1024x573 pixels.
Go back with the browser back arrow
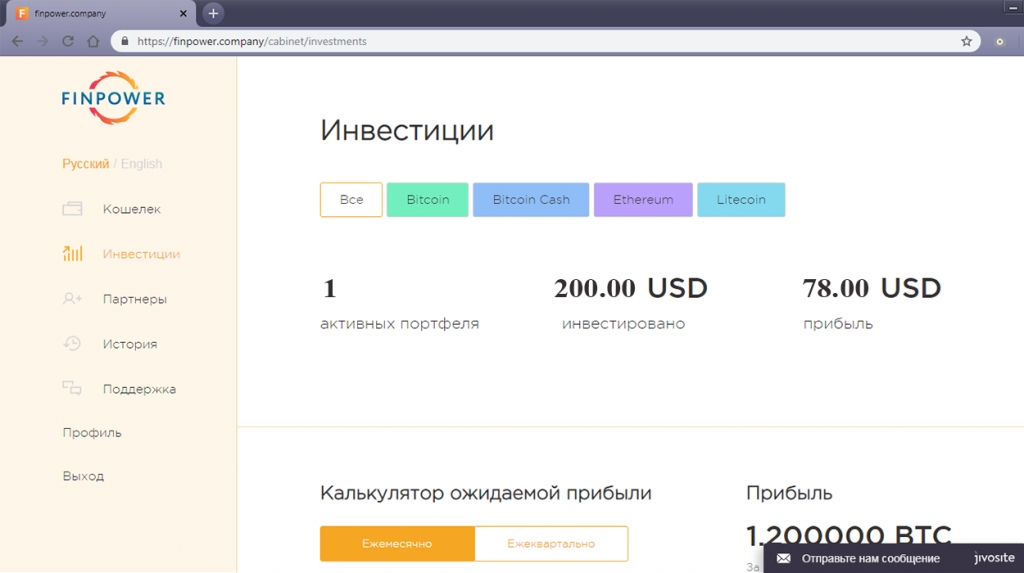click(x=18, y=41)
